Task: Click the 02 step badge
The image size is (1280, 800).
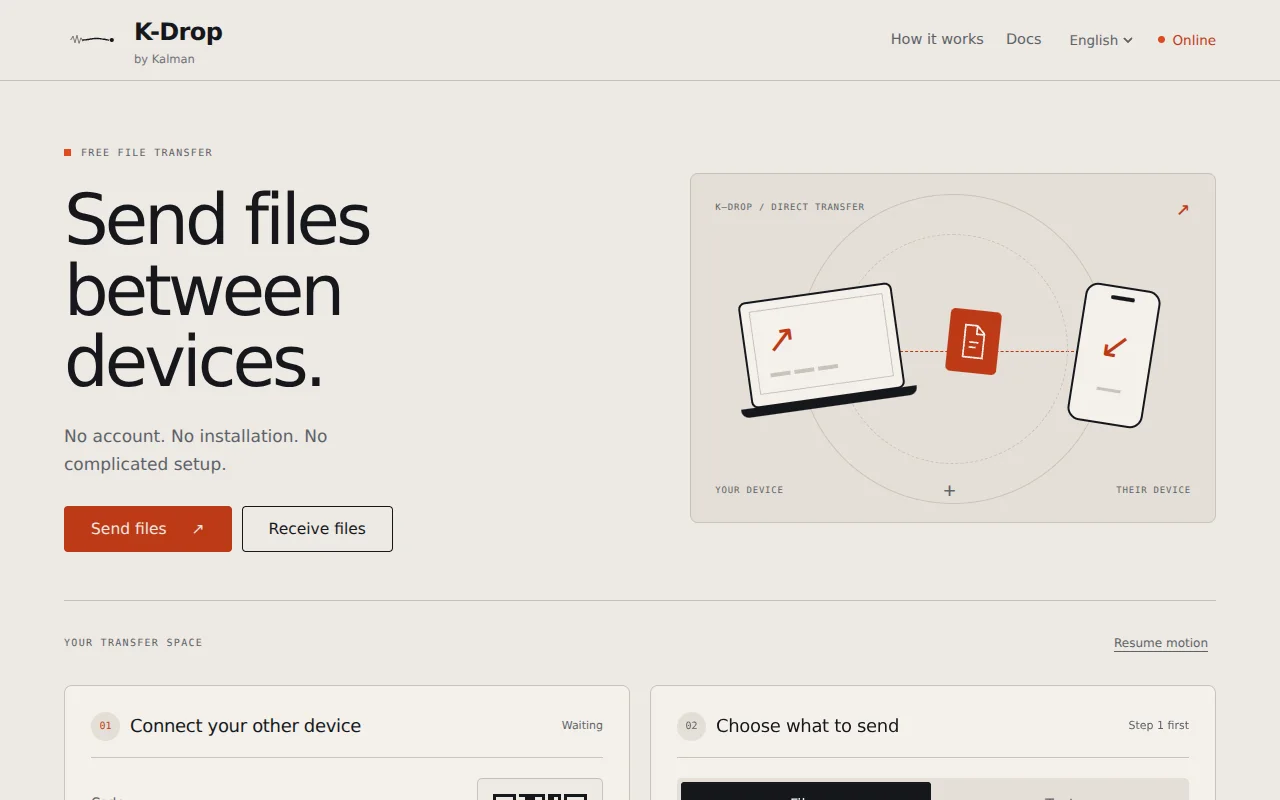Action: (x=691, y=726)
